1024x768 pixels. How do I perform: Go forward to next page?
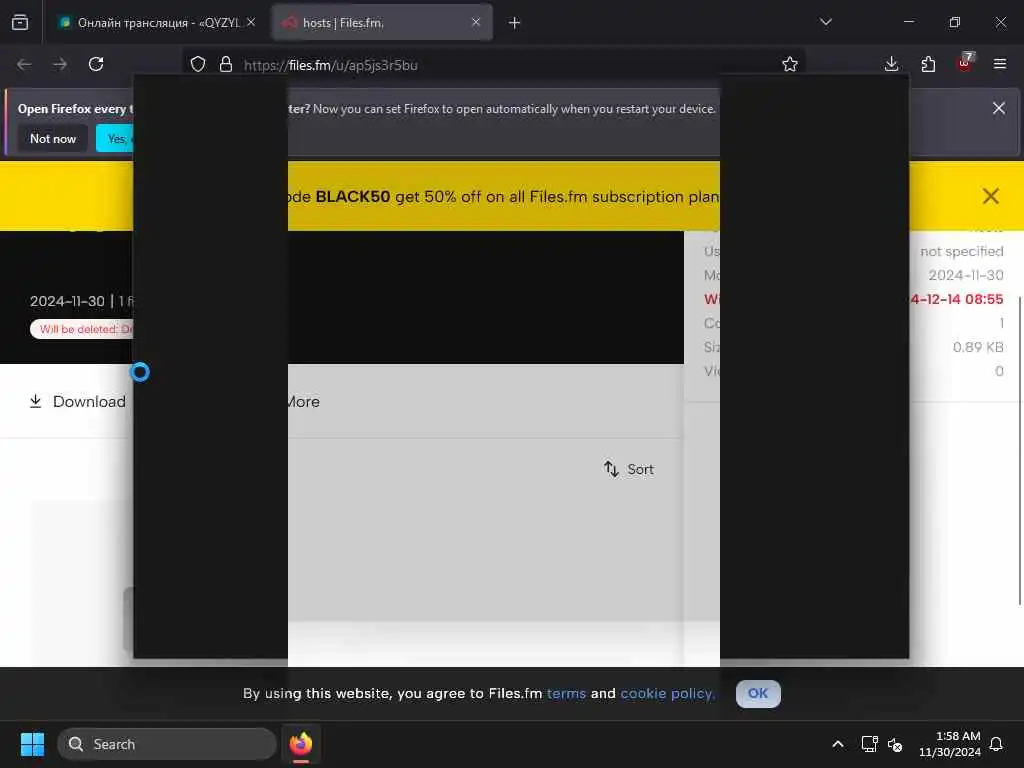click(x=60, y=64)
